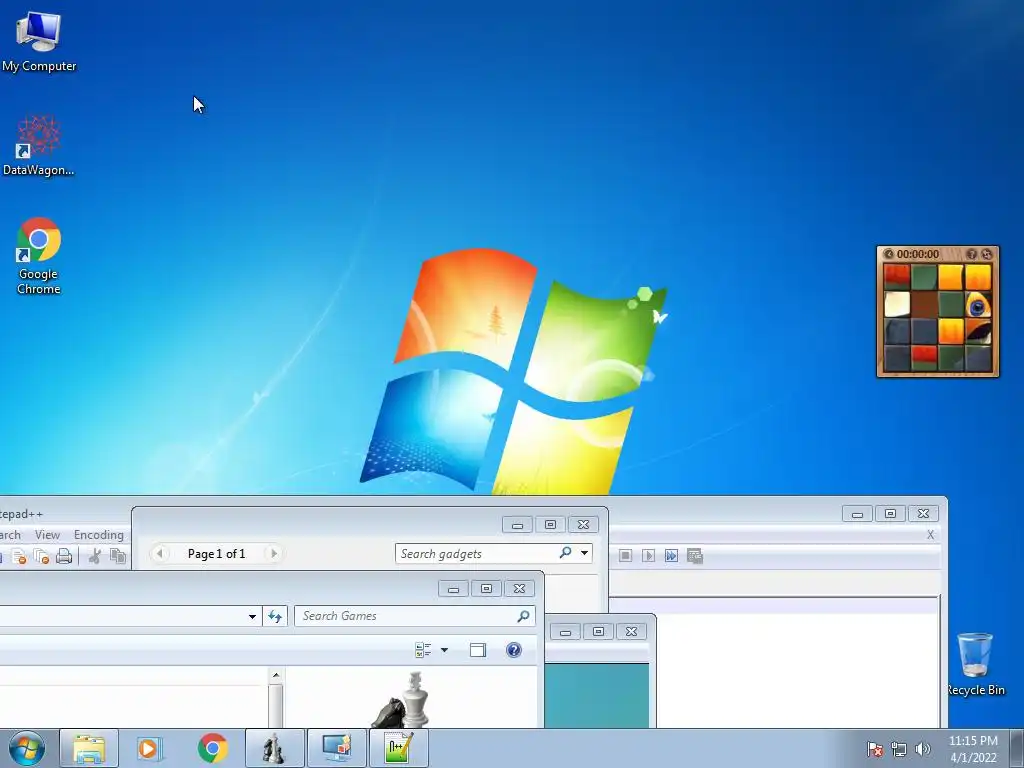The height and width of the screenshot is (768, 1024).
Task: Close the Gadgets window
Action: tap(583, 524)
